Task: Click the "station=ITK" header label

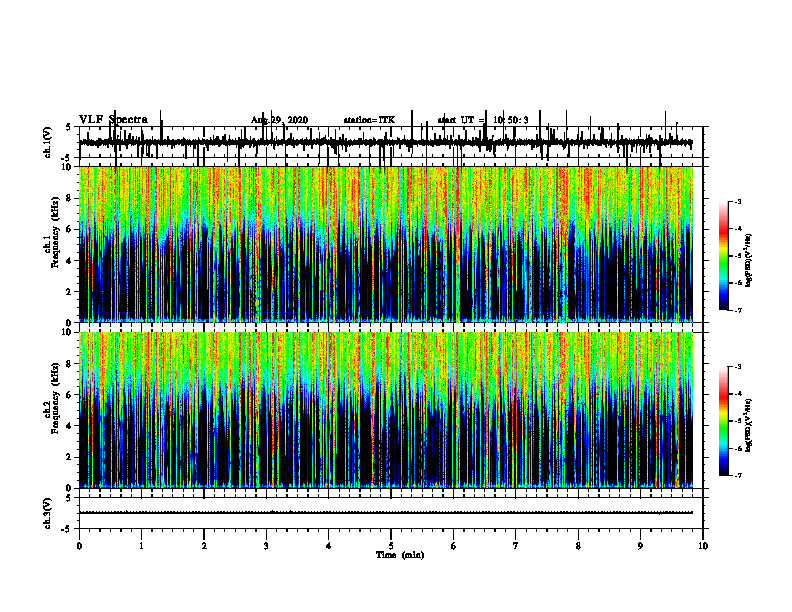Action: click(x=369, y=120)
